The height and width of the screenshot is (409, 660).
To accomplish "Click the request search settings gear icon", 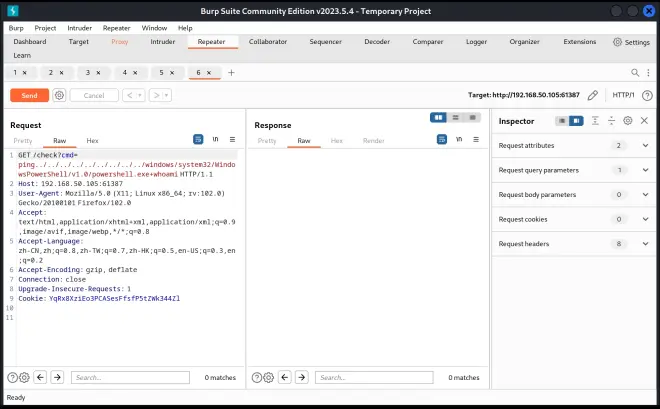I will [x=24, y=377].
